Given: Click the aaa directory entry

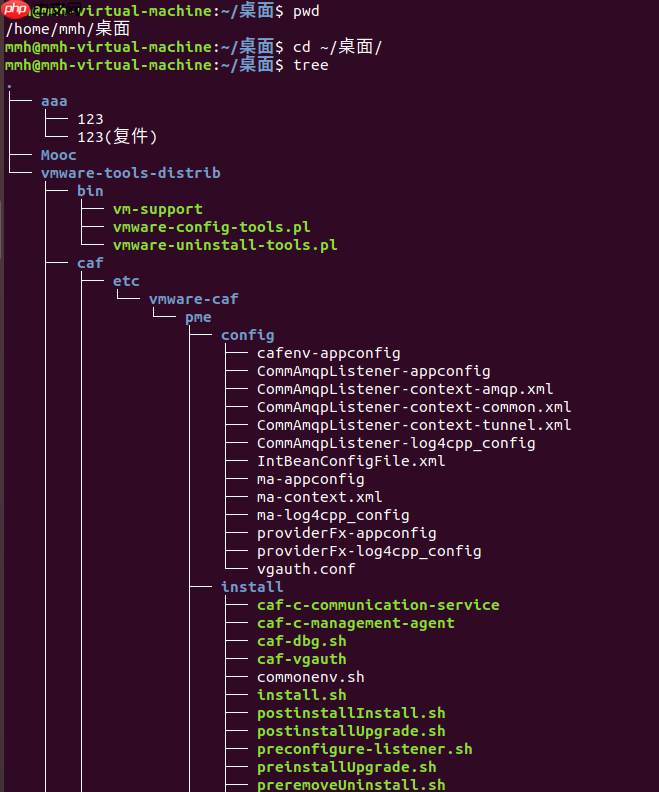Looking at the screenshot, I should 54,101.
